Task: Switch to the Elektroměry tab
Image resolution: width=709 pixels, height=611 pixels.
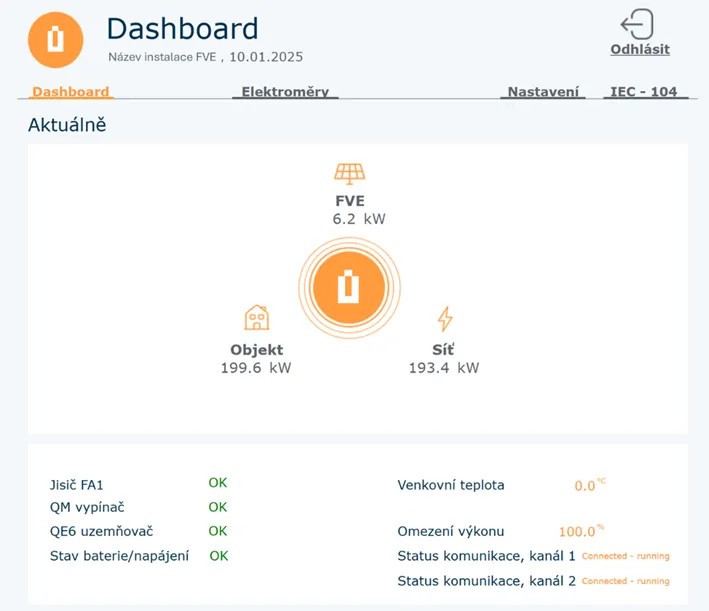Action: point(285,92)
